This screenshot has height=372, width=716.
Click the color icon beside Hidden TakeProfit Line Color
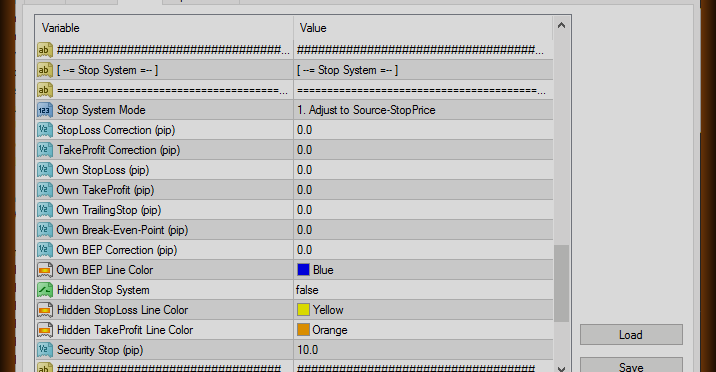click(45, 330)
